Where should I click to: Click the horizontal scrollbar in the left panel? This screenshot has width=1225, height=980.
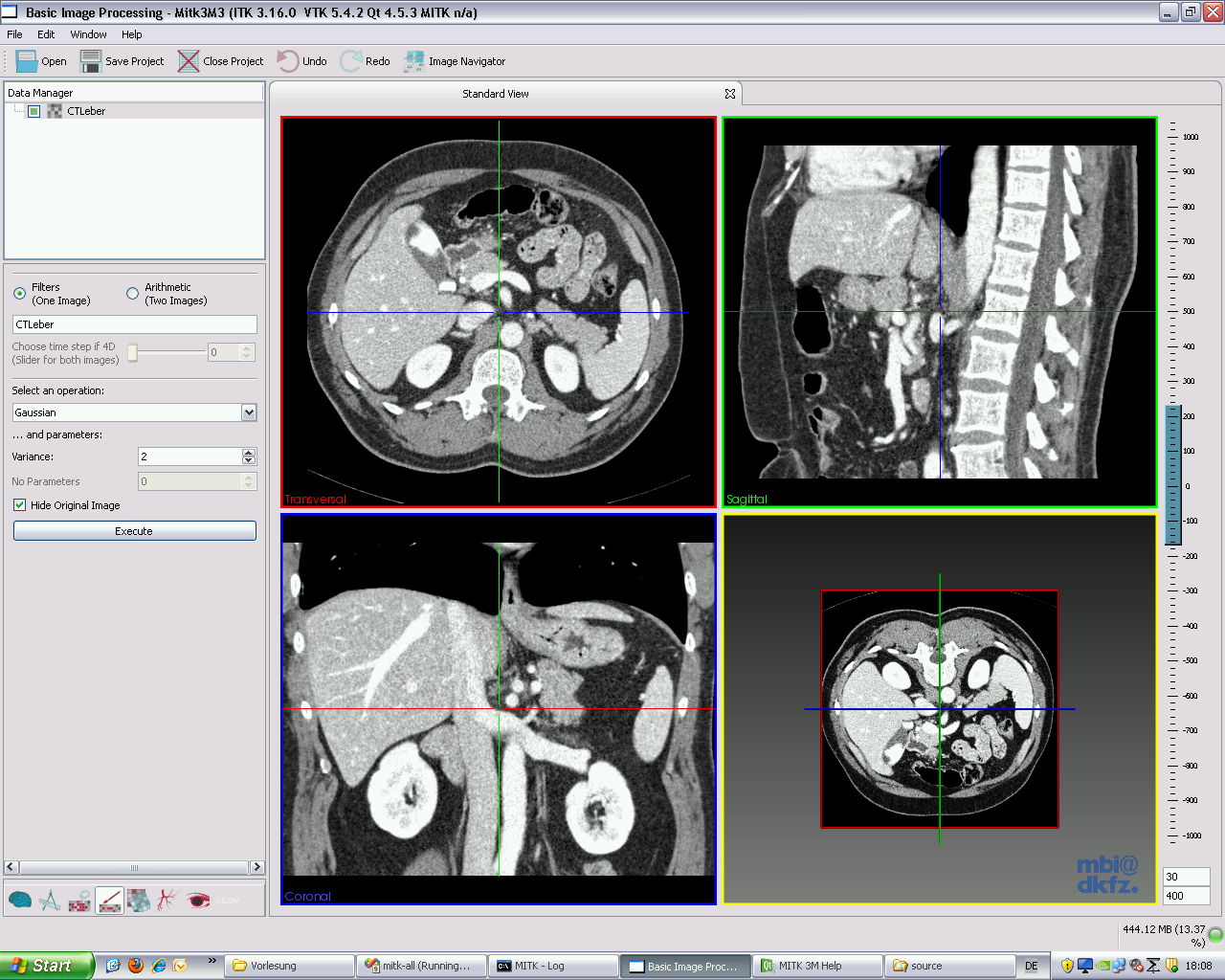134,867
